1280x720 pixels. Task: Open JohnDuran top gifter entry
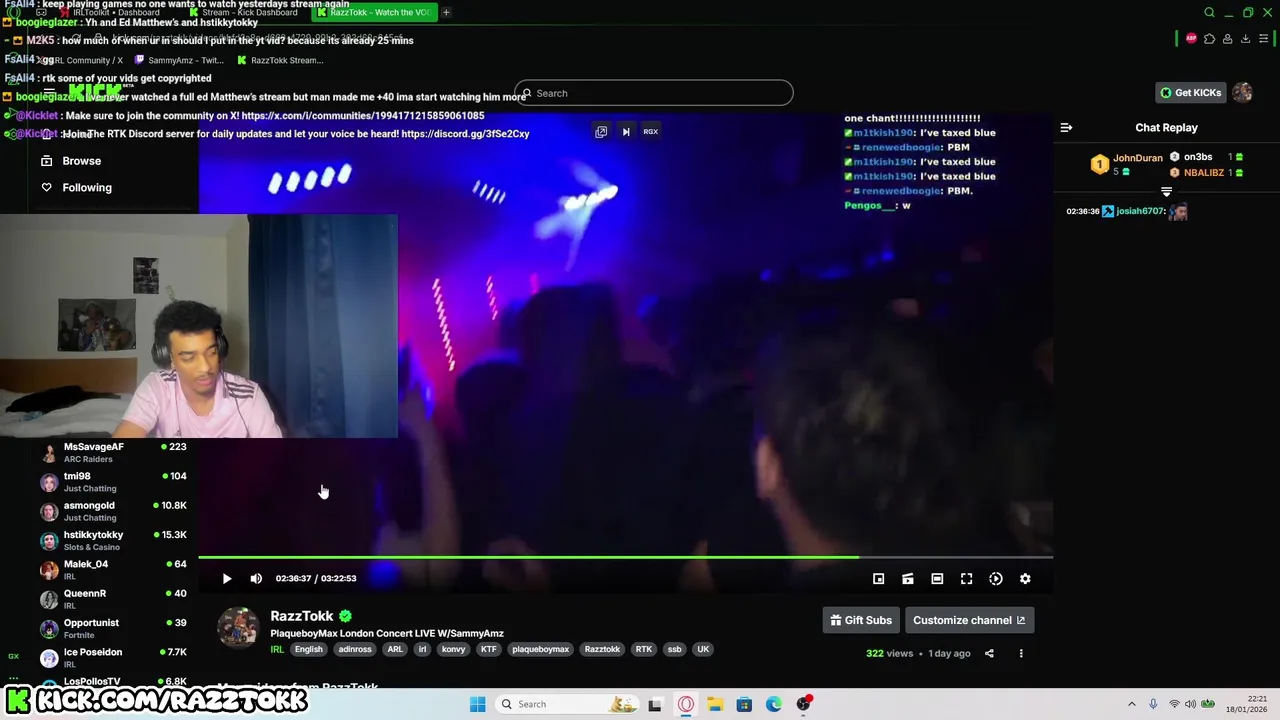[1126, 164]
